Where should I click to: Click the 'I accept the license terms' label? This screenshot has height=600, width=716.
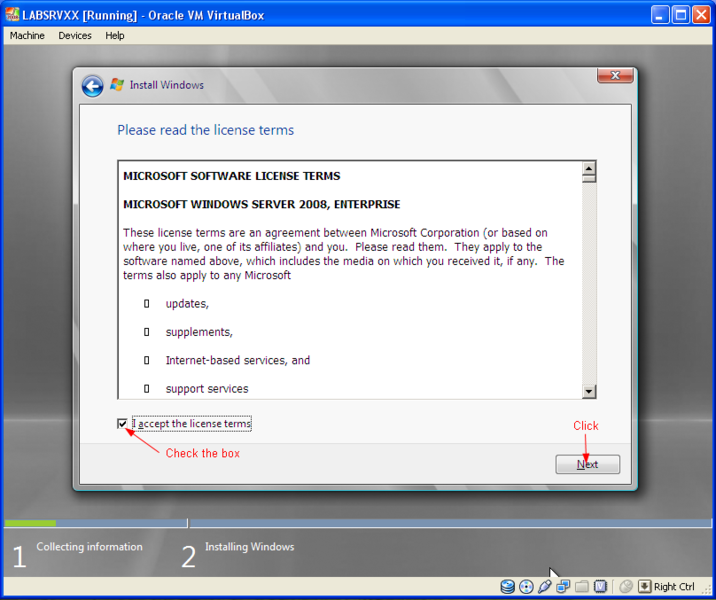[192, 424]
